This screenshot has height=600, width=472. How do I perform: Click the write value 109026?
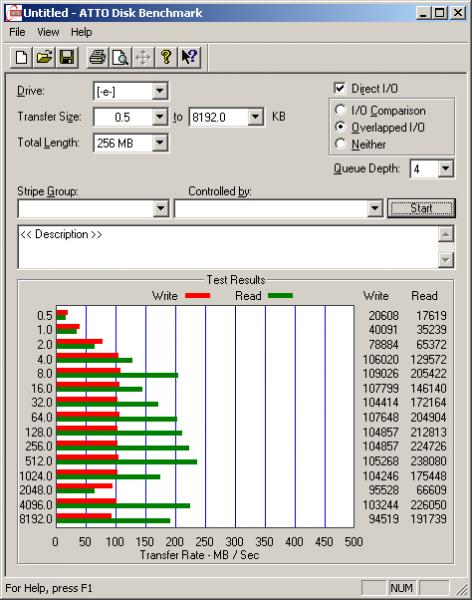pyautogui.click(x=381, y=373)
